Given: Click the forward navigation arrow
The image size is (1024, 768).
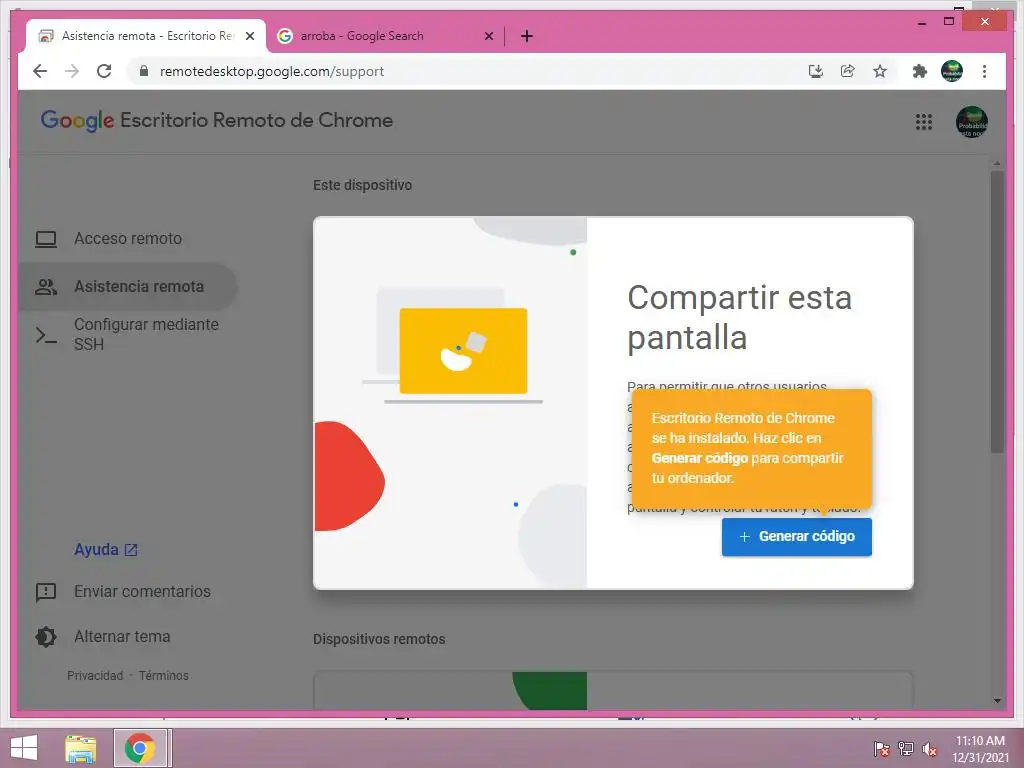Looking at the screenshot, I should (72, 71).
